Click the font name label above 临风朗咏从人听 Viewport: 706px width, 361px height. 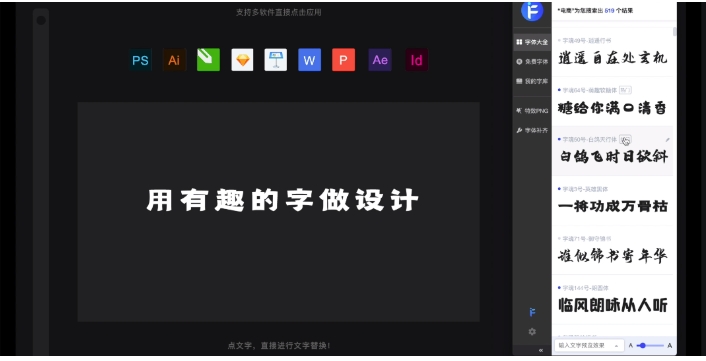[585, 288]
